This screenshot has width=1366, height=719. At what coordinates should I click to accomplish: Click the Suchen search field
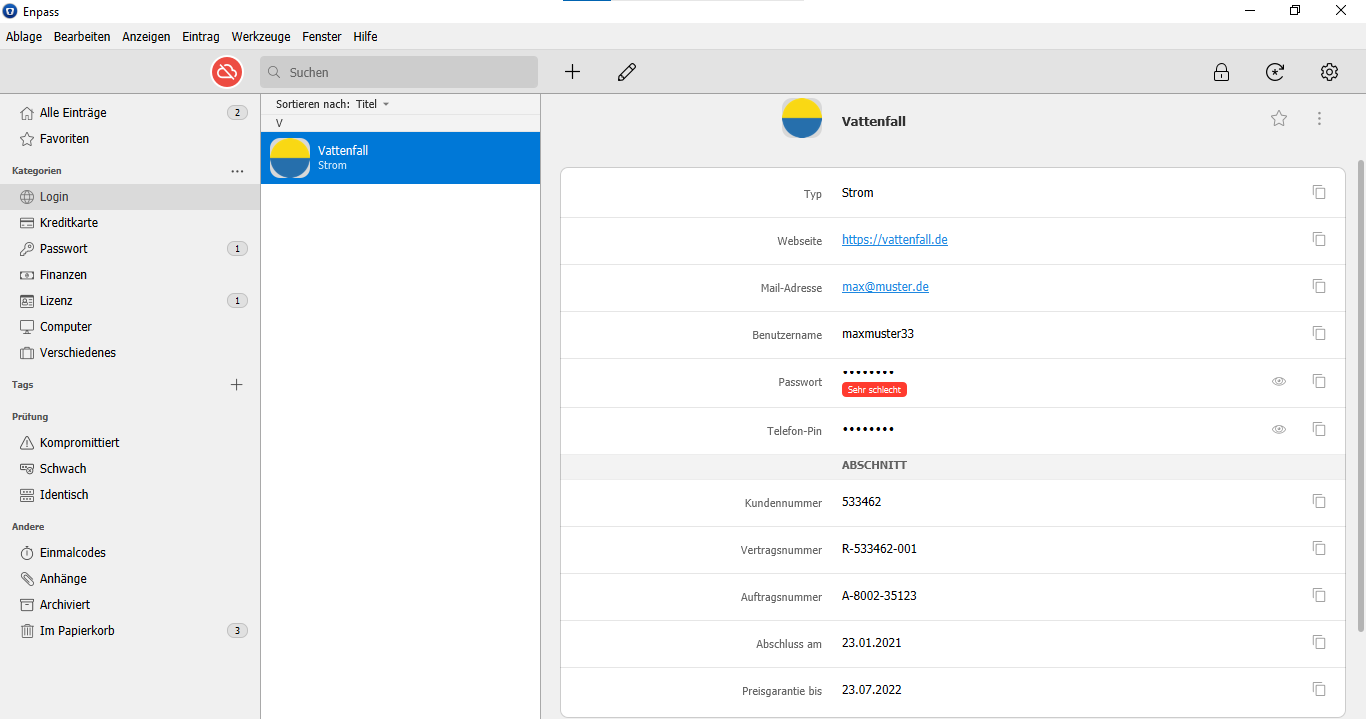[x=399, y=72]
